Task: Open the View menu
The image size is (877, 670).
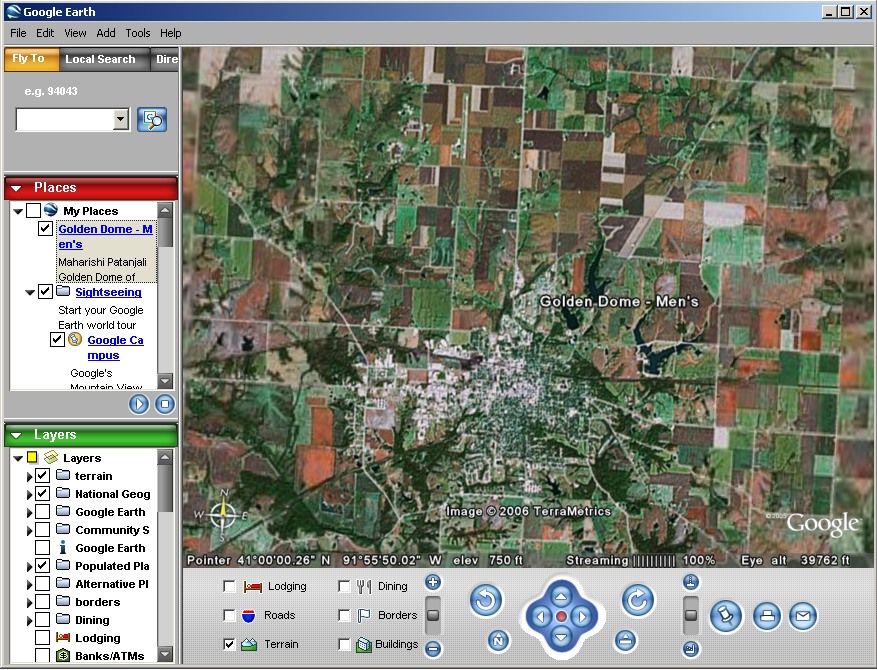Action: point(75,33)
